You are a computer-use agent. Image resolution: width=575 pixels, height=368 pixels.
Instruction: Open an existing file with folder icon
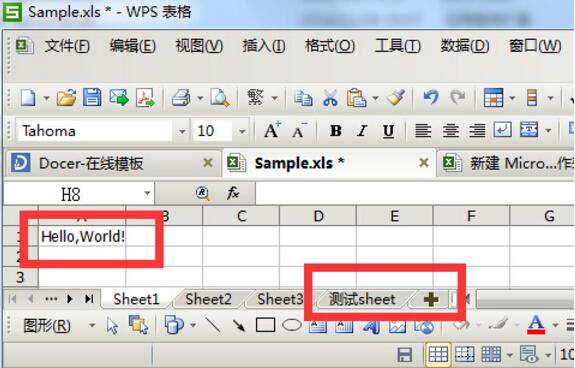point(66,98)
